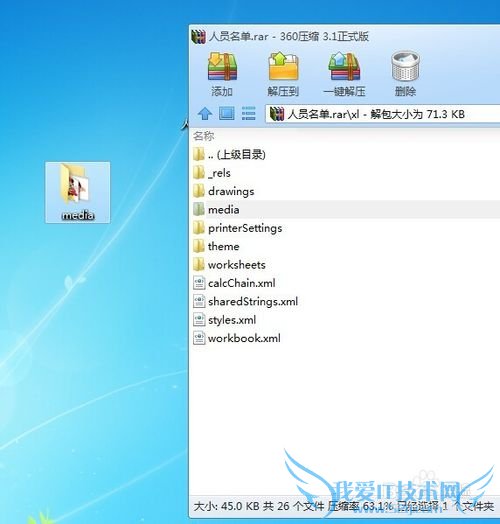The height and width of the screenshot is (524, 500).
Task: Click the 360压缩 title bar app icon
Action: [x=198, y=36]
